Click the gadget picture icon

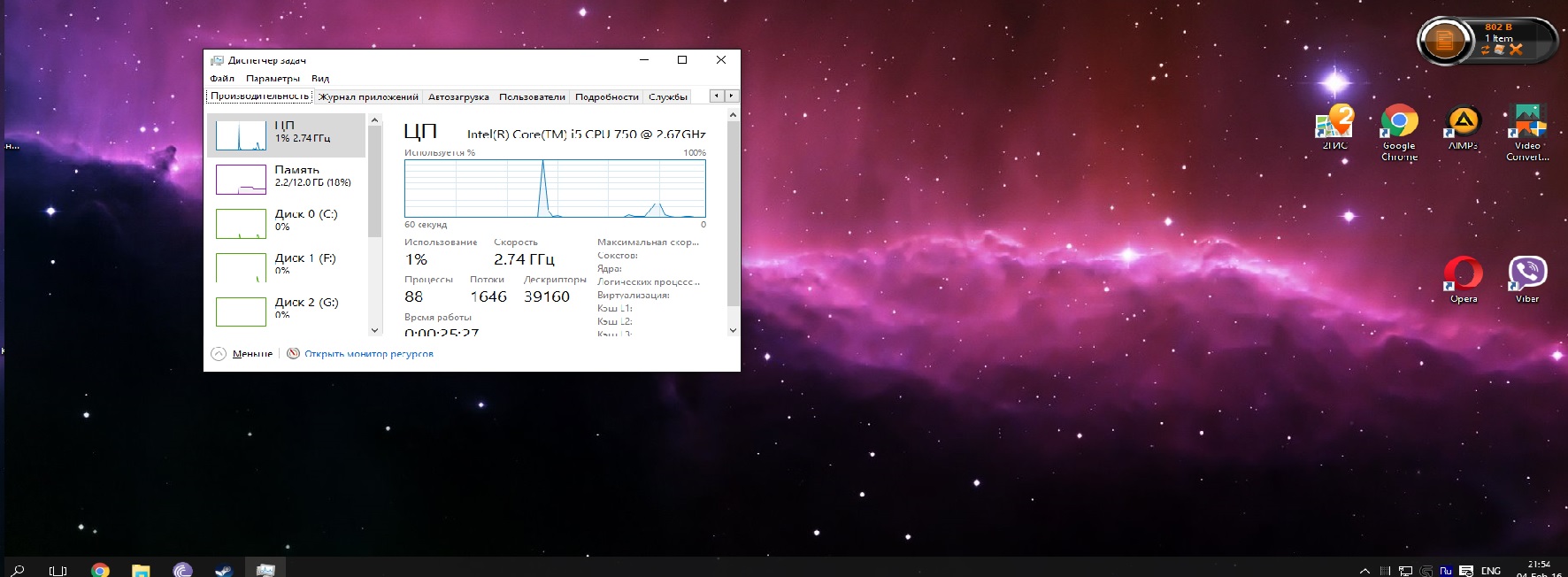1500,50
